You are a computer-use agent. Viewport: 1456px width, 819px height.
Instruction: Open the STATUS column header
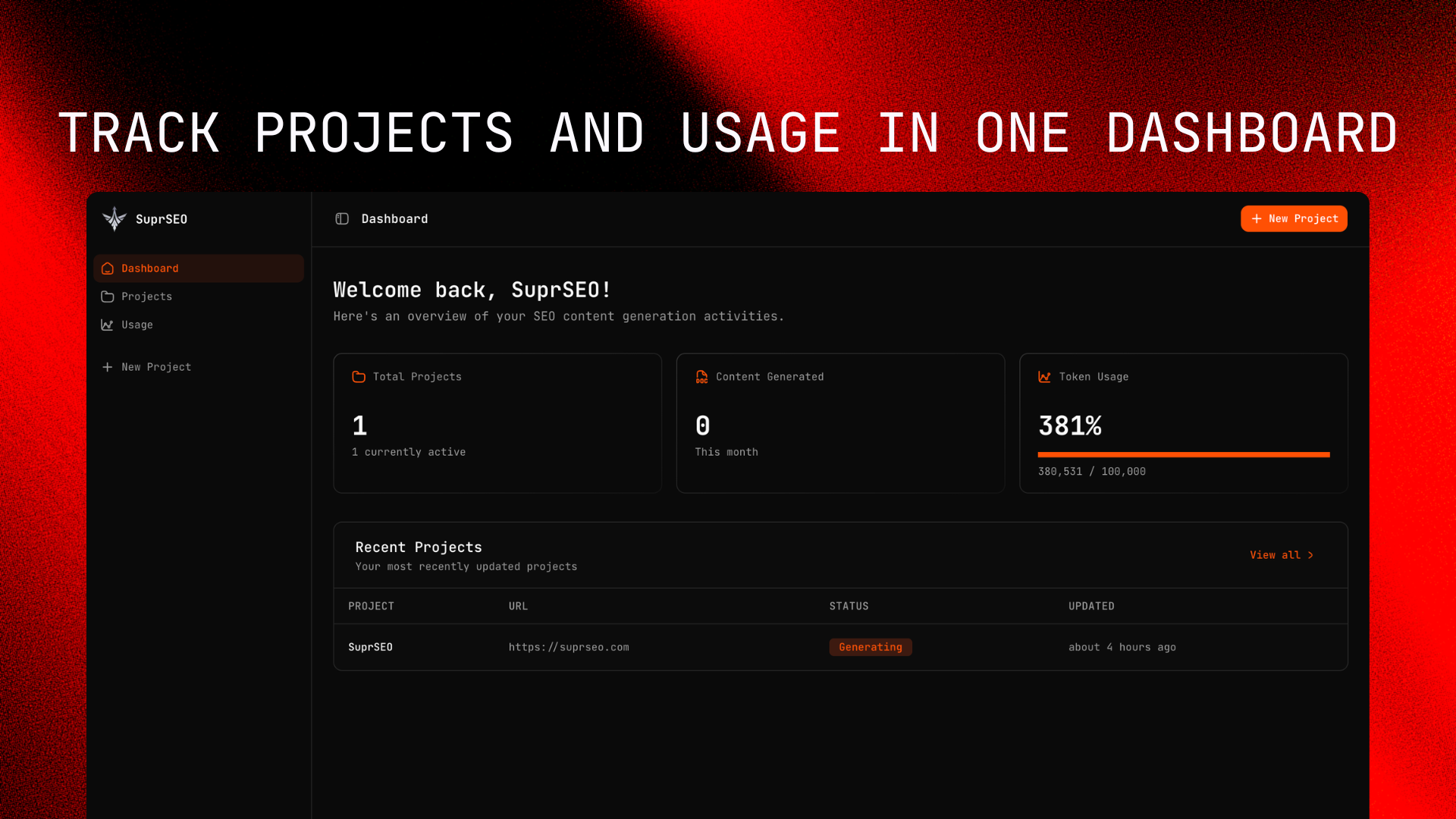click(849, 606)
